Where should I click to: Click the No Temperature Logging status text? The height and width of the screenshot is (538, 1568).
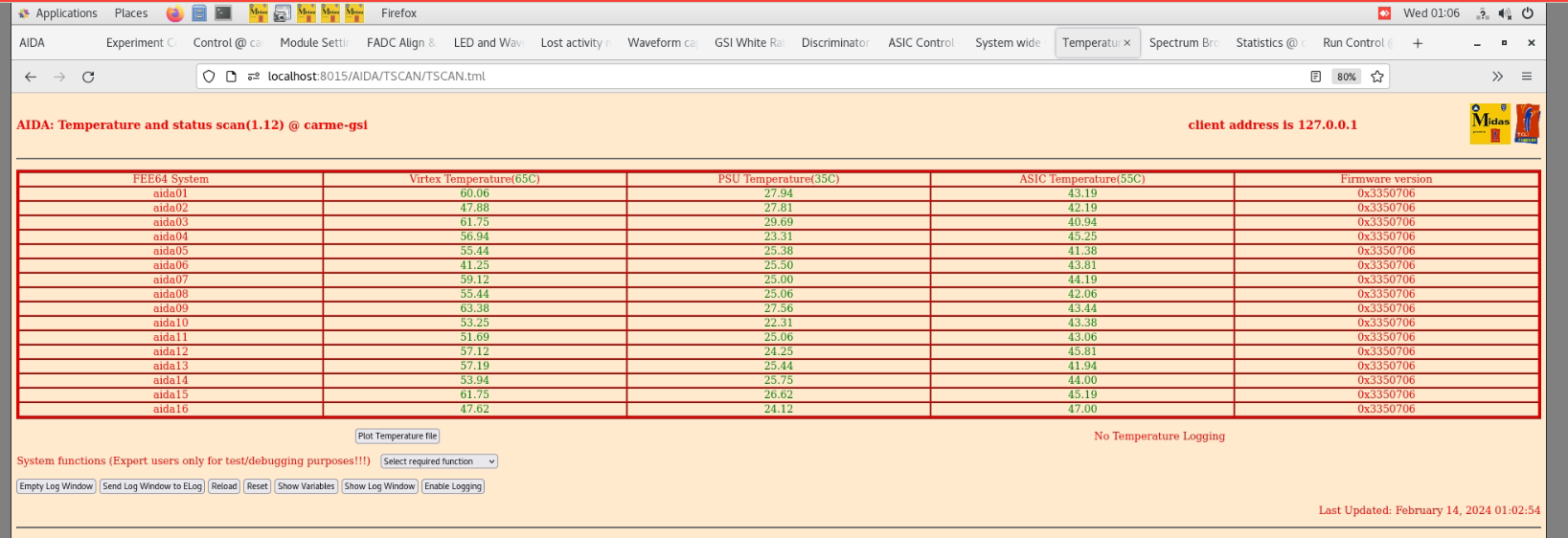click(1159, 437)
